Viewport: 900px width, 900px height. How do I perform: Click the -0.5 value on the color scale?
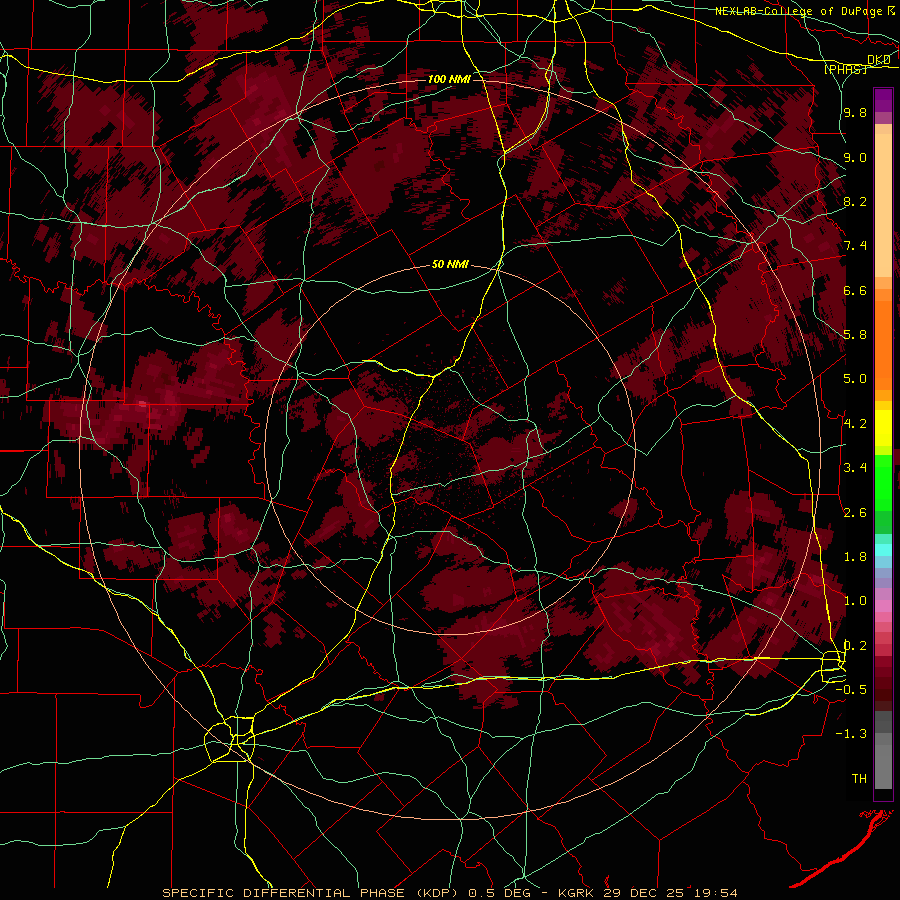tap(851, 690)
